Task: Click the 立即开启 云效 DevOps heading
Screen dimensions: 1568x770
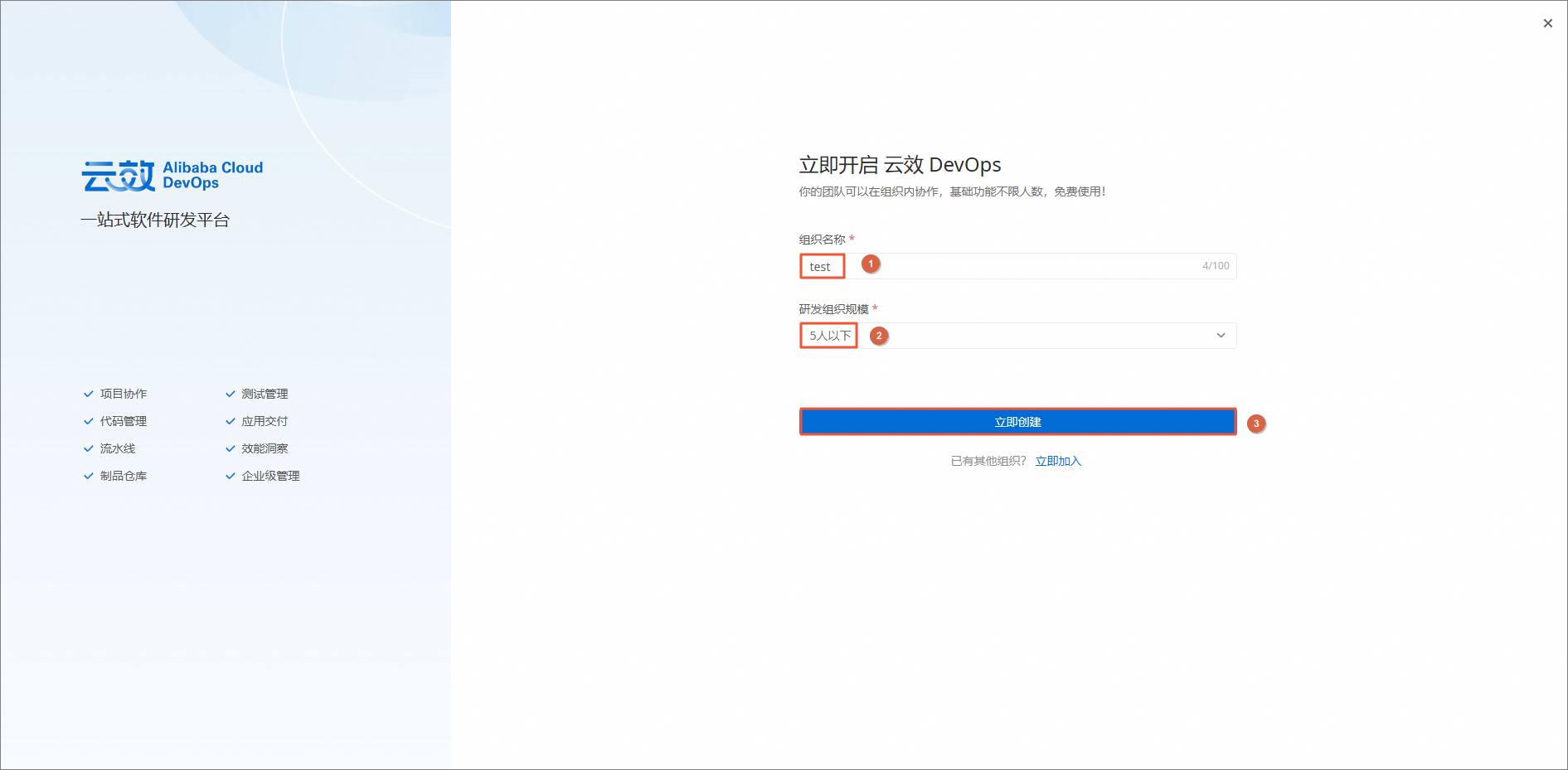Action: point(900,165)
